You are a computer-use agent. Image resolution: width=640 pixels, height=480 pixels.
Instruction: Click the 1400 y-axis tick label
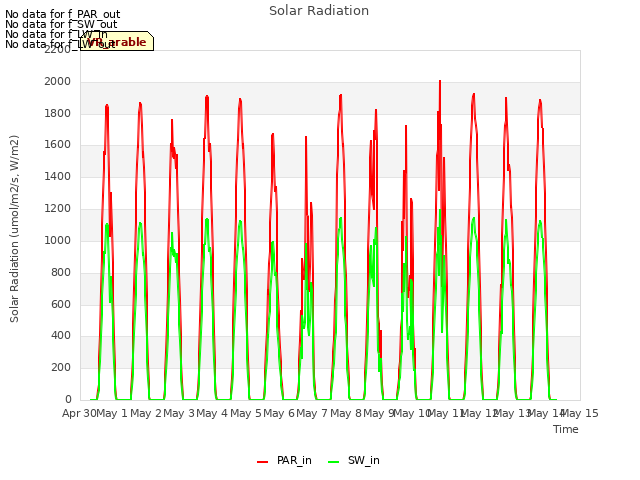pyautogui.click(x=58, y=177)
